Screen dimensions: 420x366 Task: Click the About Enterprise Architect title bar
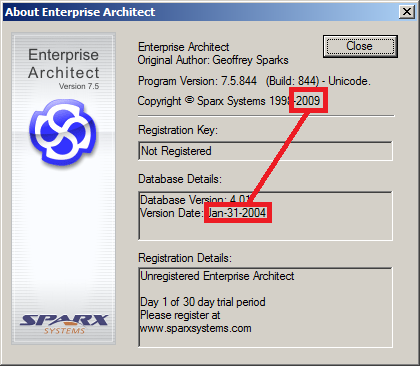pos(201,12)
